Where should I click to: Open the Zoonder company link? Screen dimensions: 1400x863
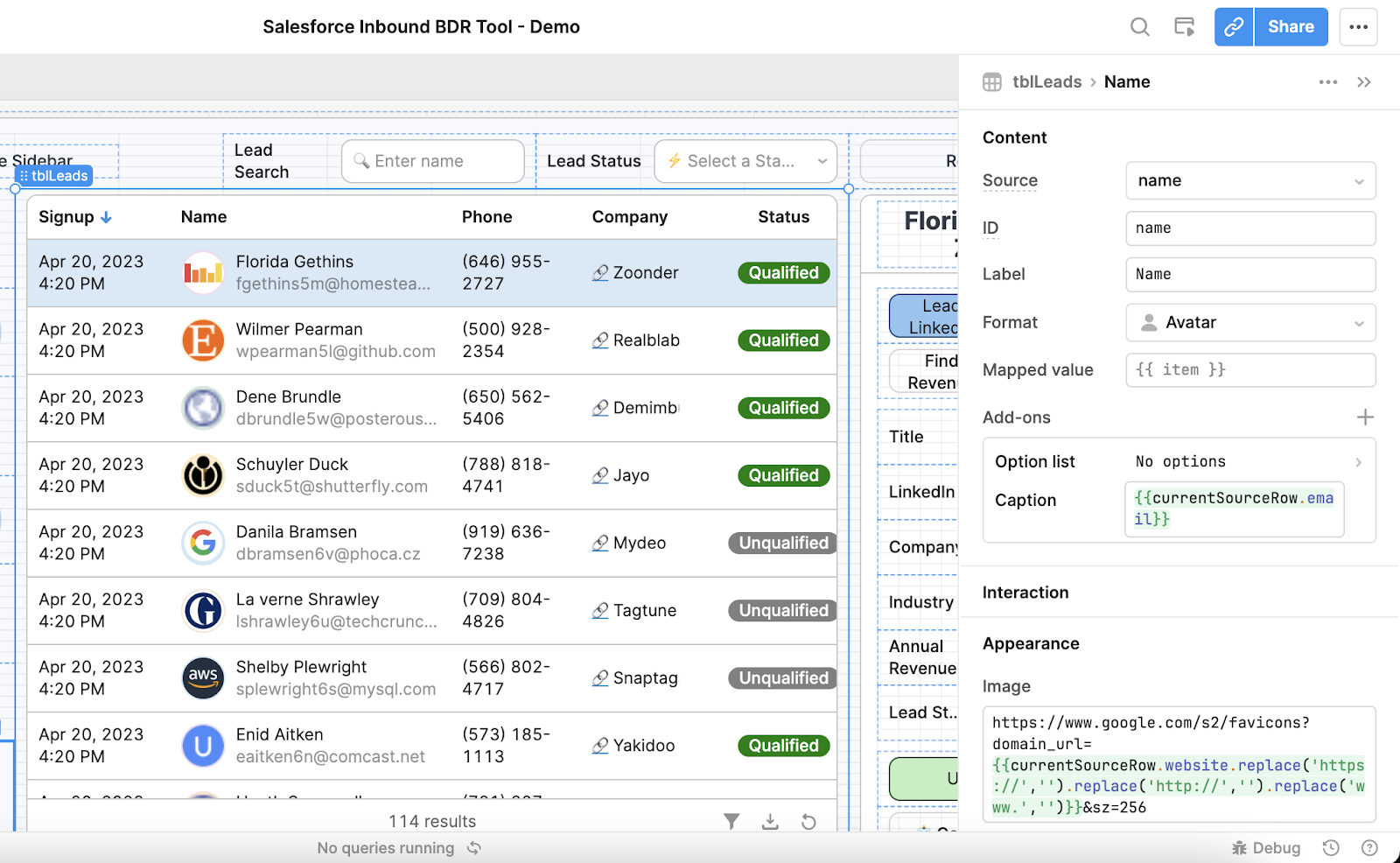tap(636, 273)
